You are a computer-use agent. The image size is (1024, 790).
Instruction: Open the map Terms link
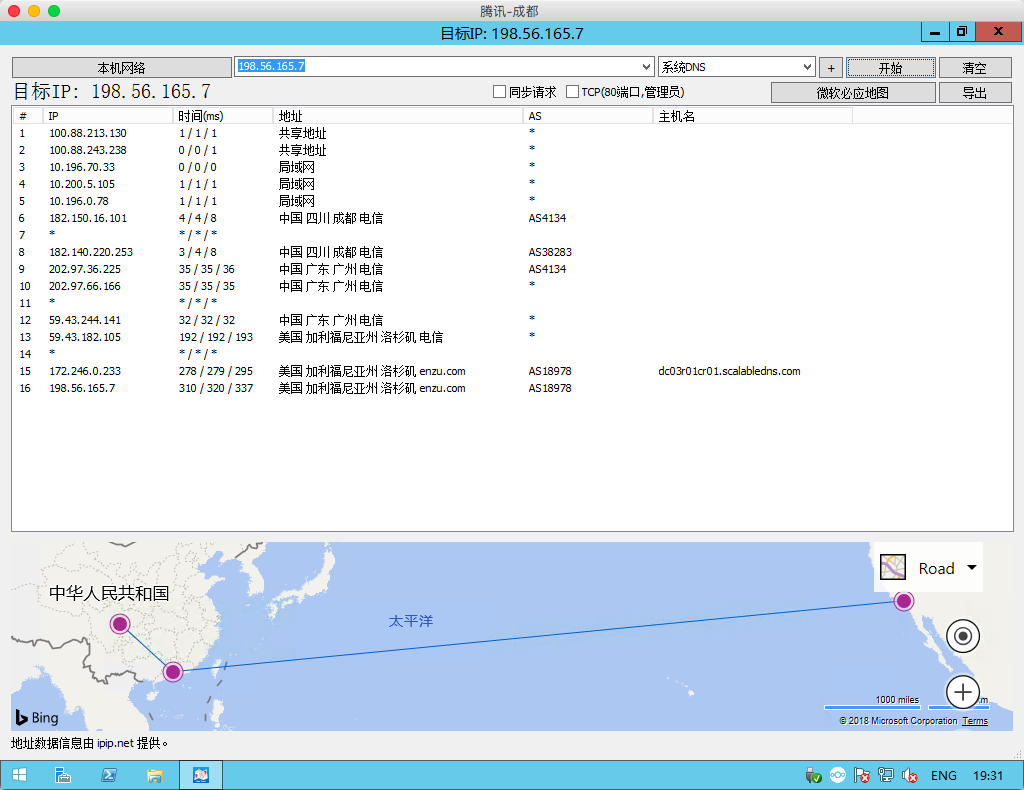(x=974, y=721)
